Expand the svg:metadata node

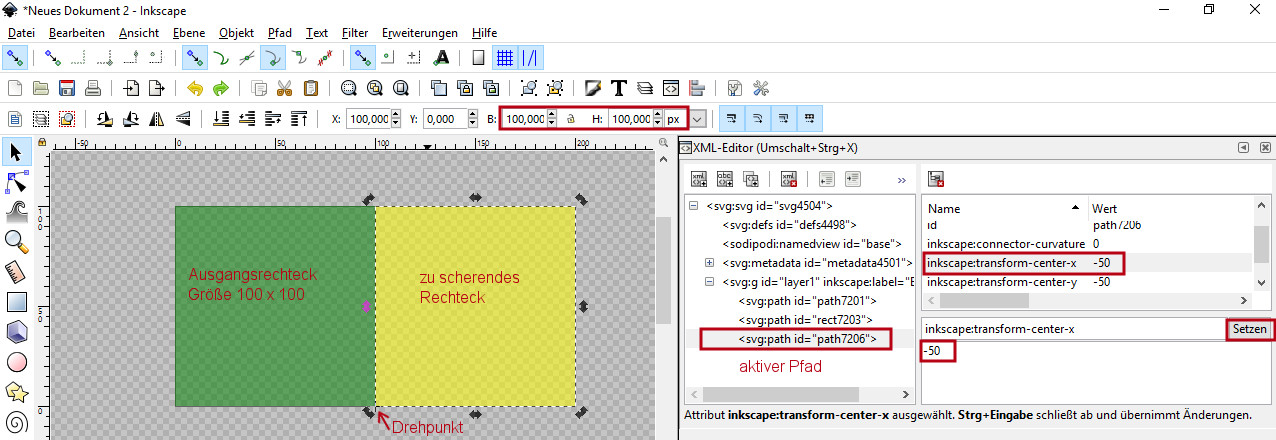[x=709, y=263]
